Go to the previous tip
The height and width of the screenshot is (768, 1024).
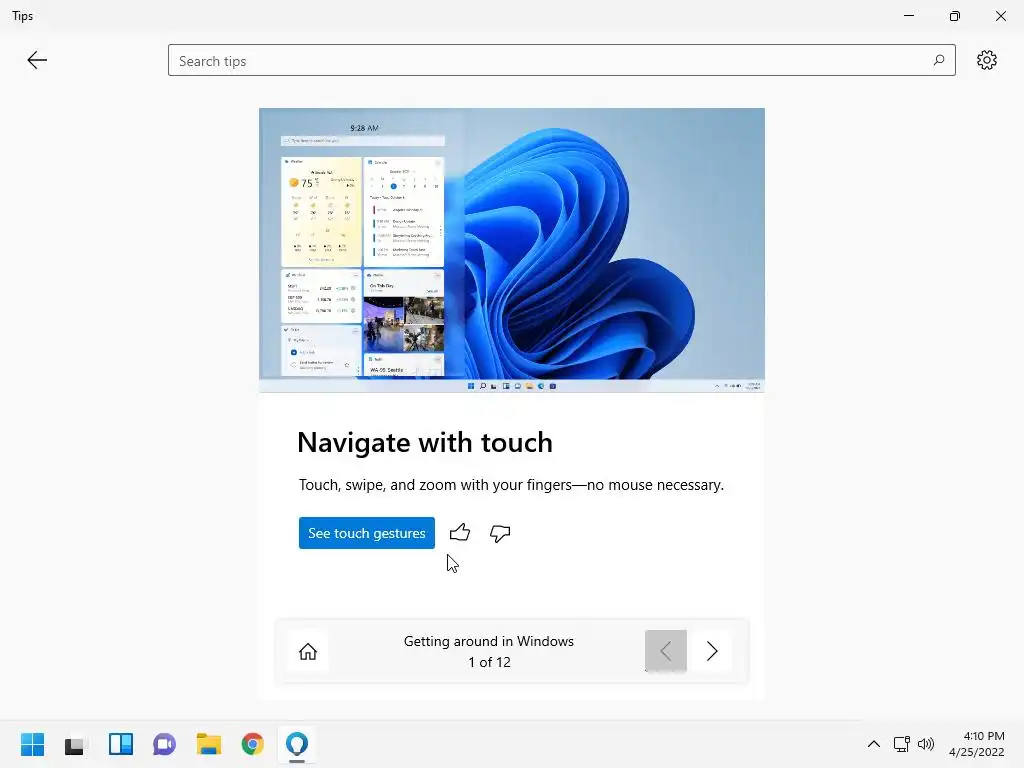pyautogui.click(x=665, y=651)
